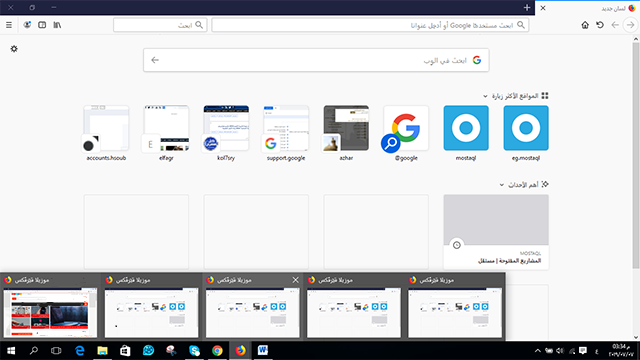Viewport: 640px width, 360px height.
Task: Open File Explorer from taskbar
Action: coord(102,351)
